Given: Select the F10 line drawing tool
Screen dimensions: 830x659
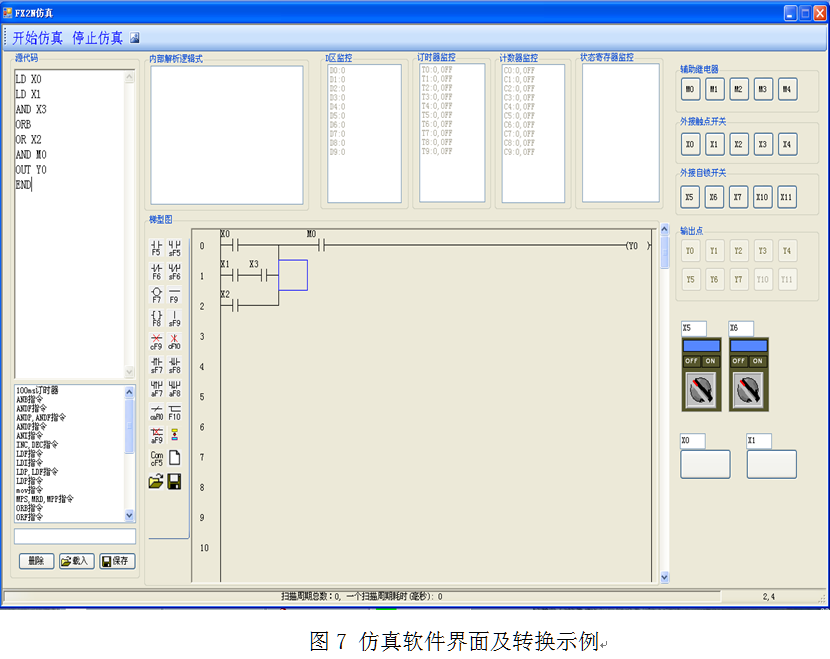Looking at the screenshot, I should coord(174,412).
